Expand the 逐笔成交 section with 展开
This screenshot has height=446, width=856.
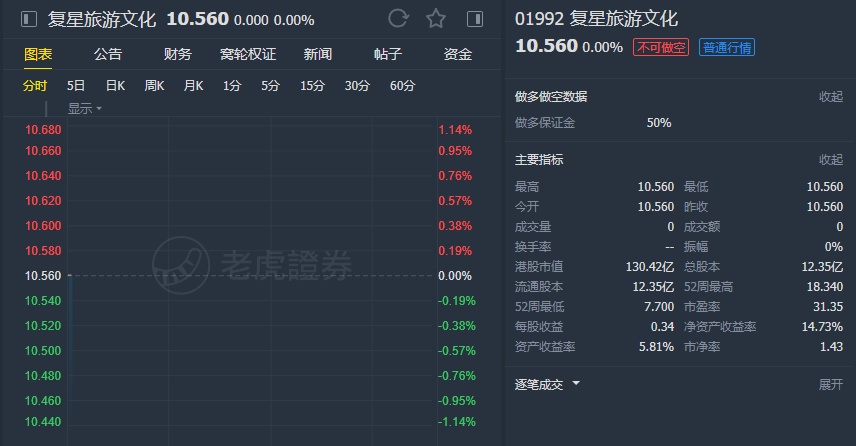pos(831,384)
